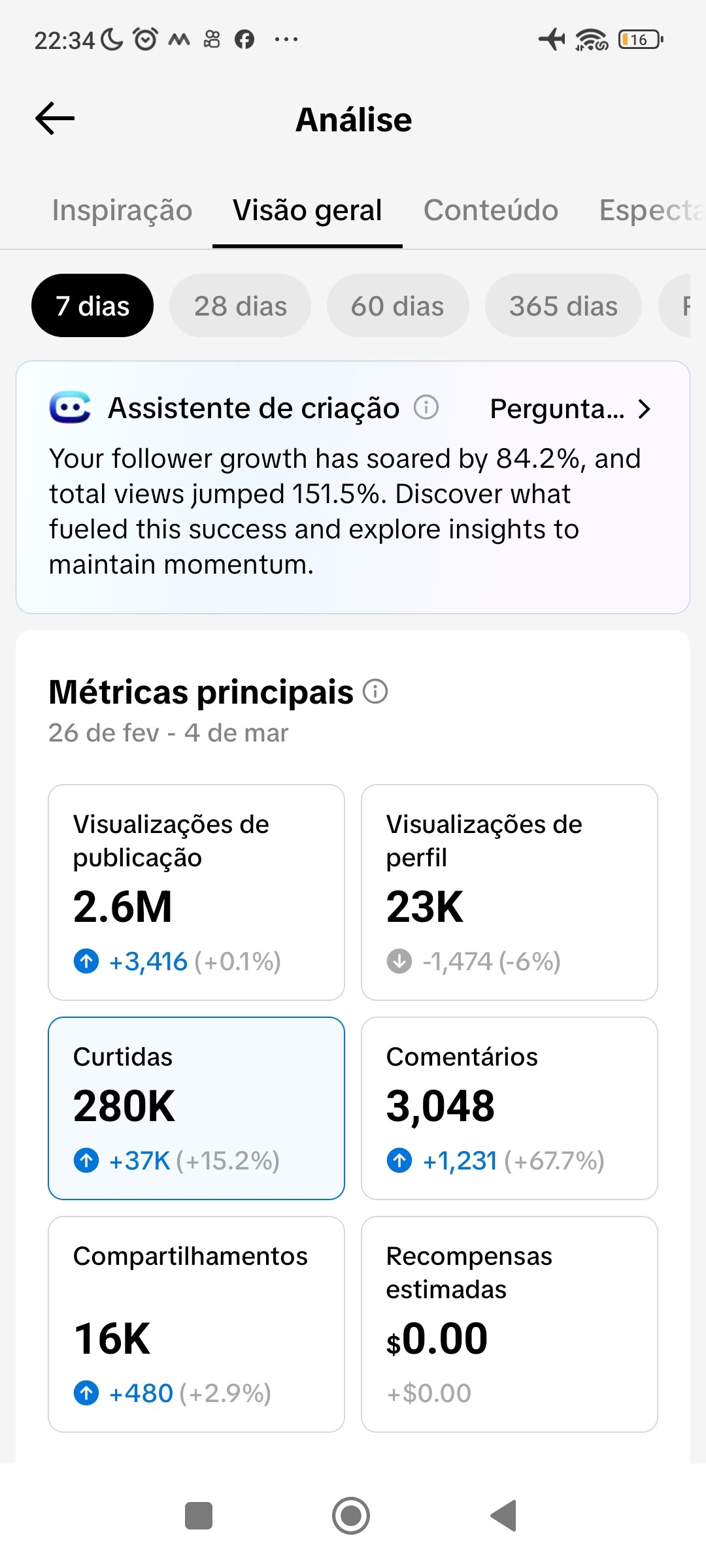
Task: Choose the 60 dias period chip
Action: (x=397, y=306)
